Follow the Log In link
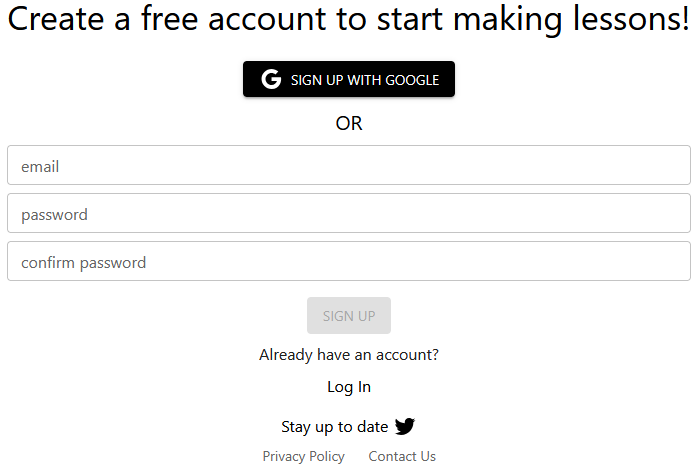Image resolution: width=698 pixels, height=467 pixels. (x=349, y=387)
